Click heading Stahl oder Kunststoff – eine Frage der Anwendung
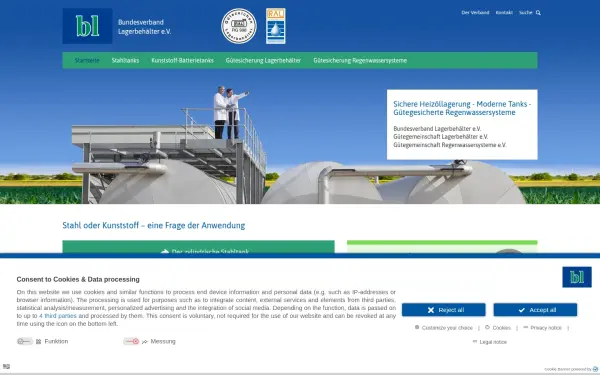The width and height of the screenshot is (600, 375). pyautogui.click(x=153, y=225)
